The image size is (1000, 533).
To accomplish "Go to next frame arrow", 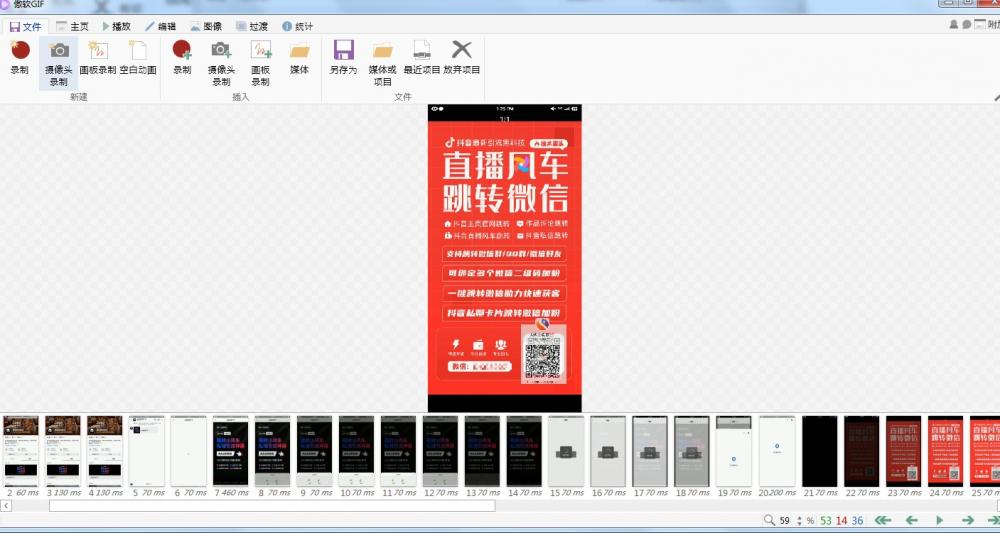I will [967, 520].
